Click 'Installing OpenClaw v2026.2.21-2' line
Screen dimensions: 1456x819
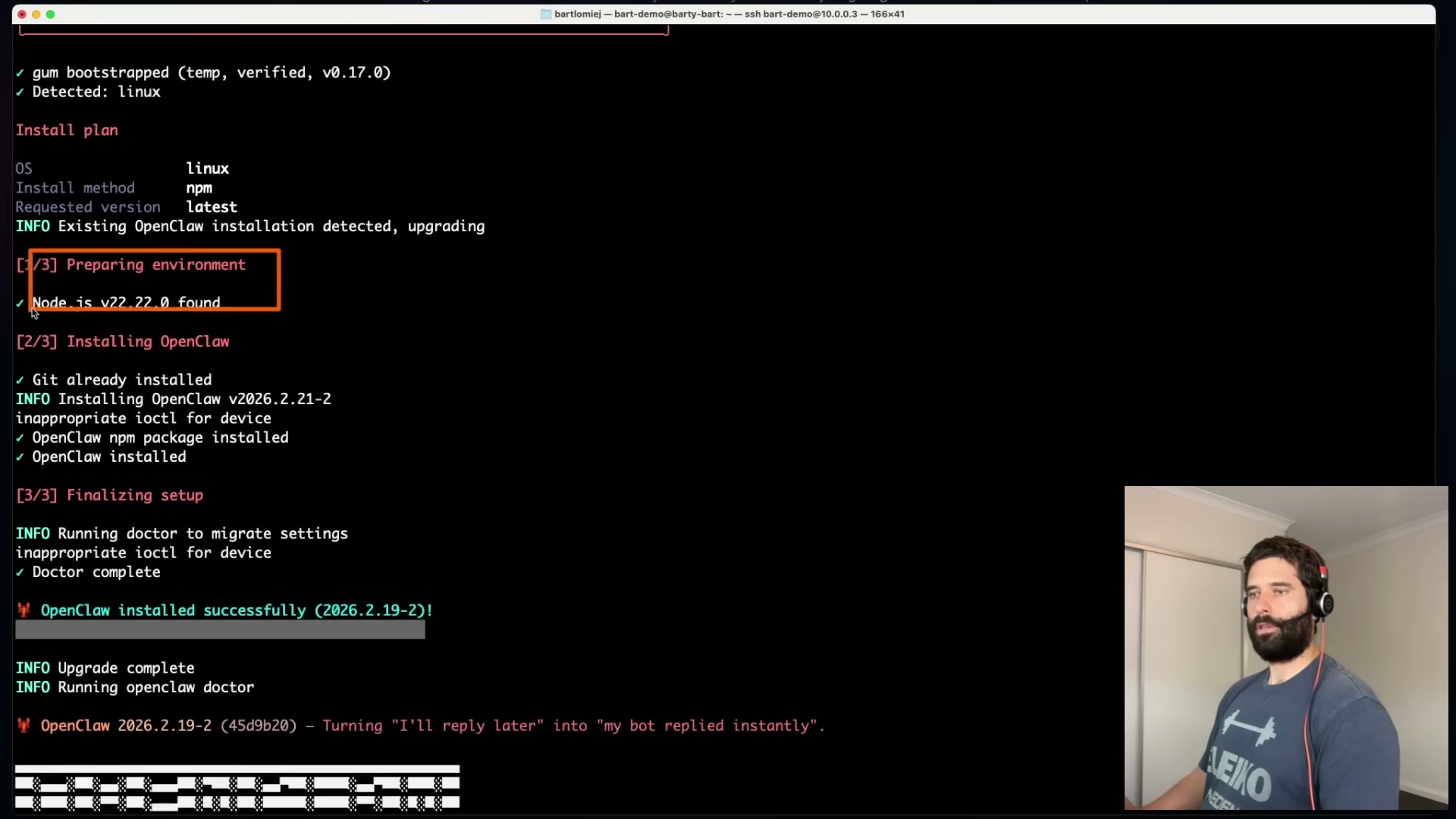[174, 399]
